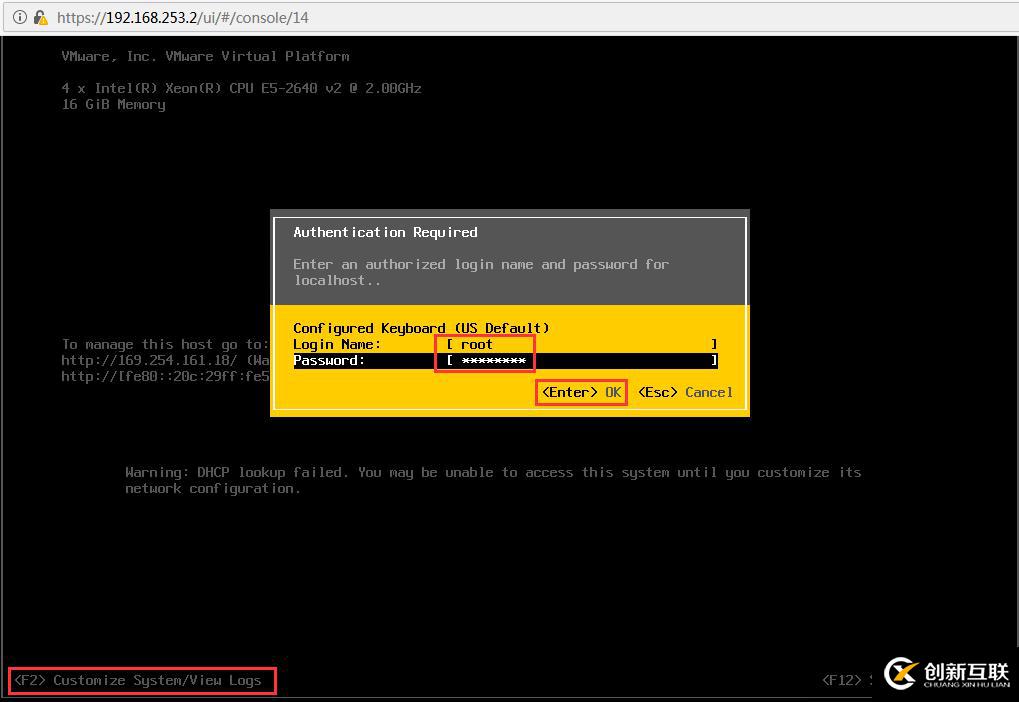Click the site information circled-i icon
This screenshot has height=702, width=1019.
point(18,17)
